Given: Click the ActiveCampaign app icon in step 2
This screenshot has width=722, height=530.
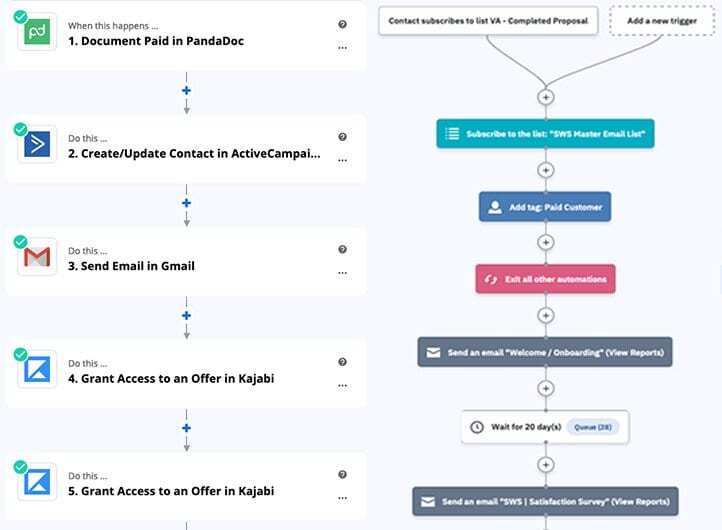Looking at the screenshot, I should [37, 144].
